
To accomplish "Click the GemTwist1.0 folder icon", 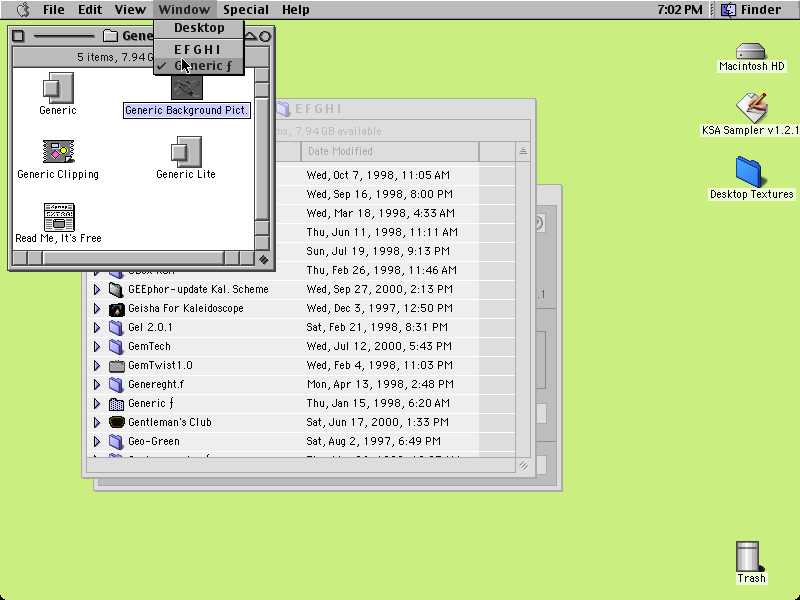I will pyautogui.click(x=116, y=366).
